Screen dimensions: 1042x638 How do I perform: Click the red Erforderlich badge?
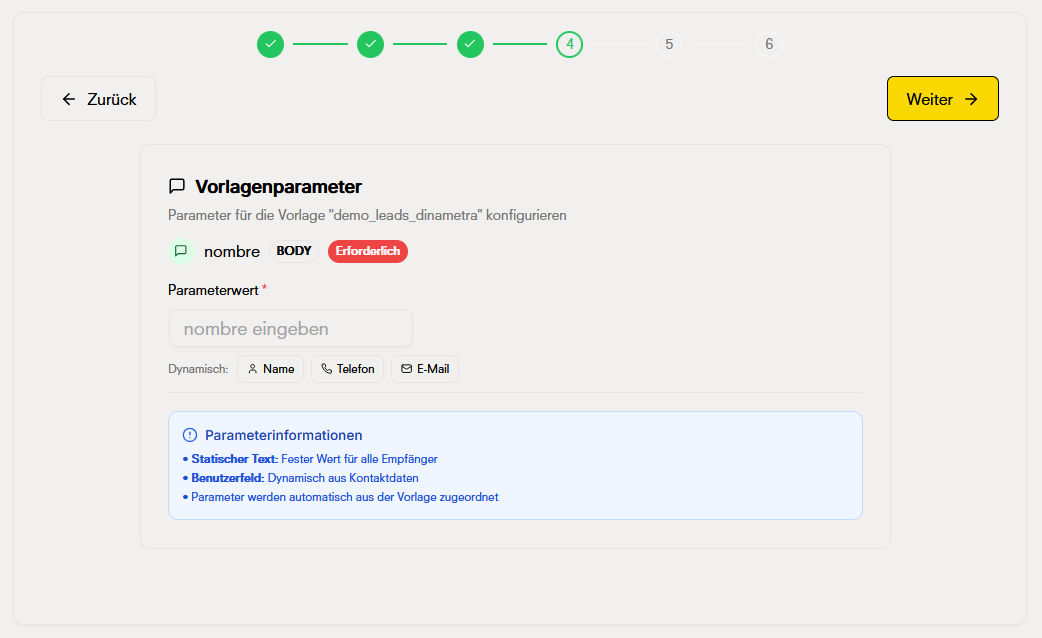click(x=367, y=251)
